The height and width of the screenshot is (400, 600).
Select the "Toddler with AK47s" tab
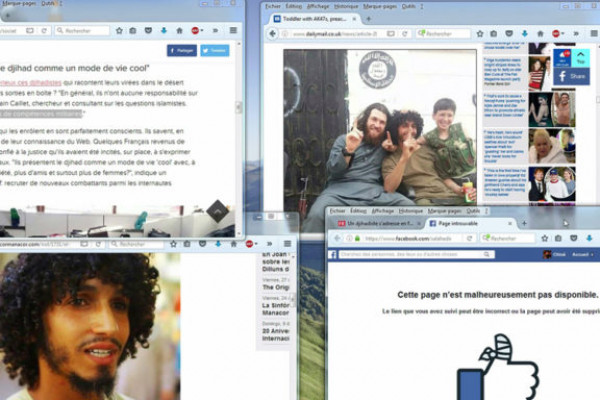tap(320, 18)
